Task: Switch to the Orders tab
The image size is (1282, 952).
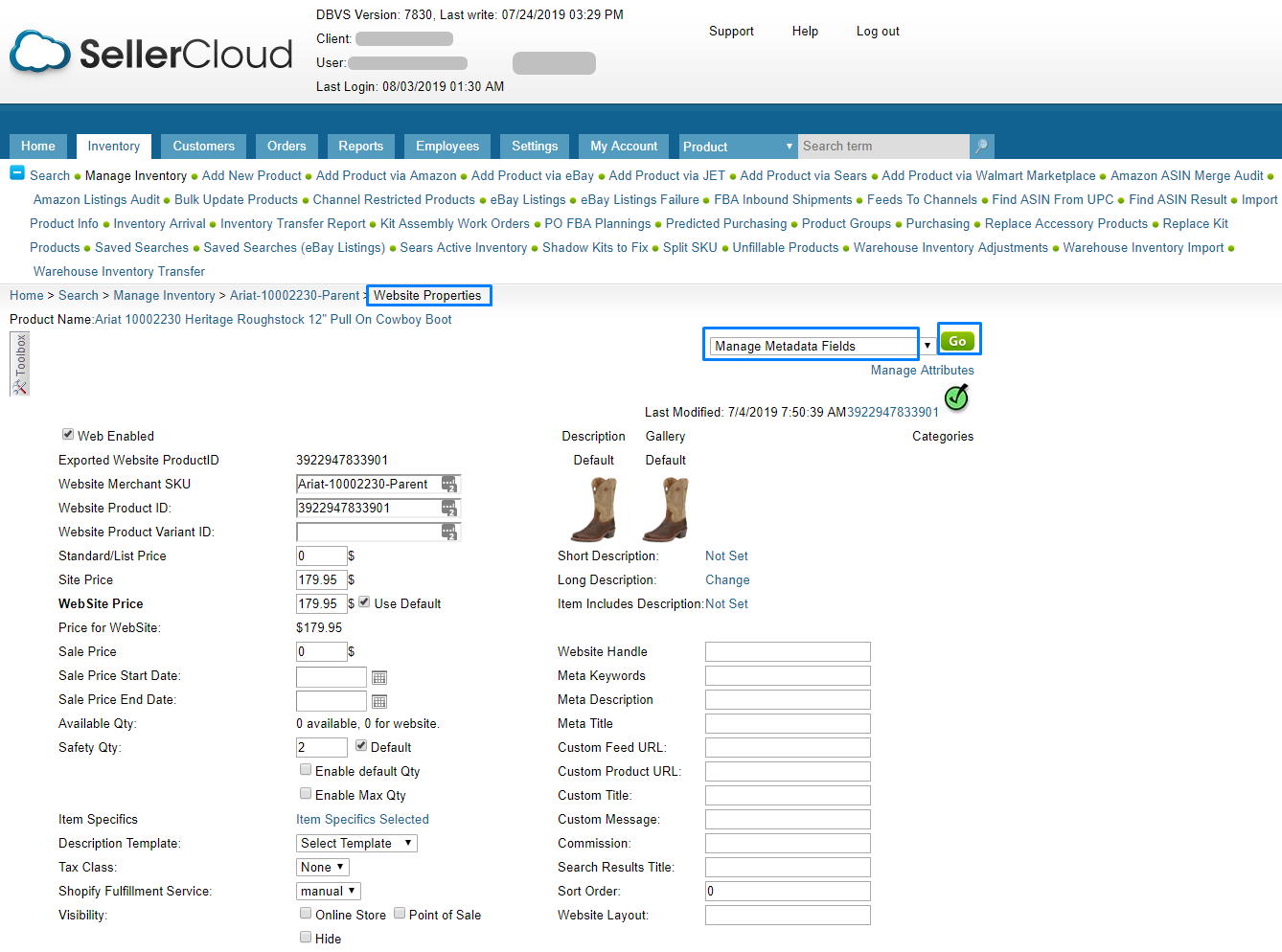Action: 286,147
